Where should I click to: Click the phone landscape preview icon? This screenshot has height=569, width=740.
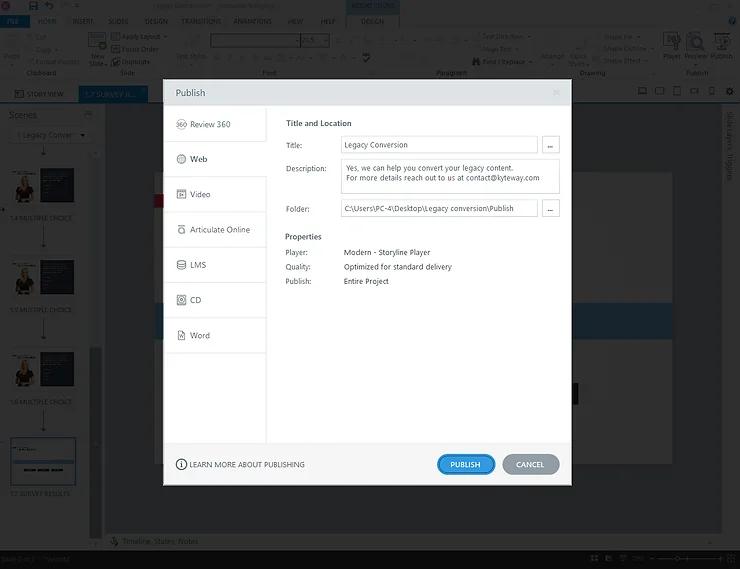pyautogui.click(x=694, y=91)
